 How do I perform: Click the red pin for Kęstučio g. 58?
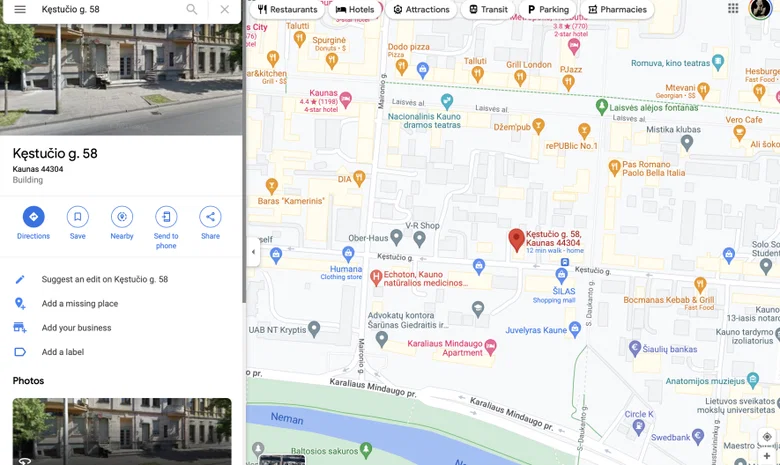(516, 240)
